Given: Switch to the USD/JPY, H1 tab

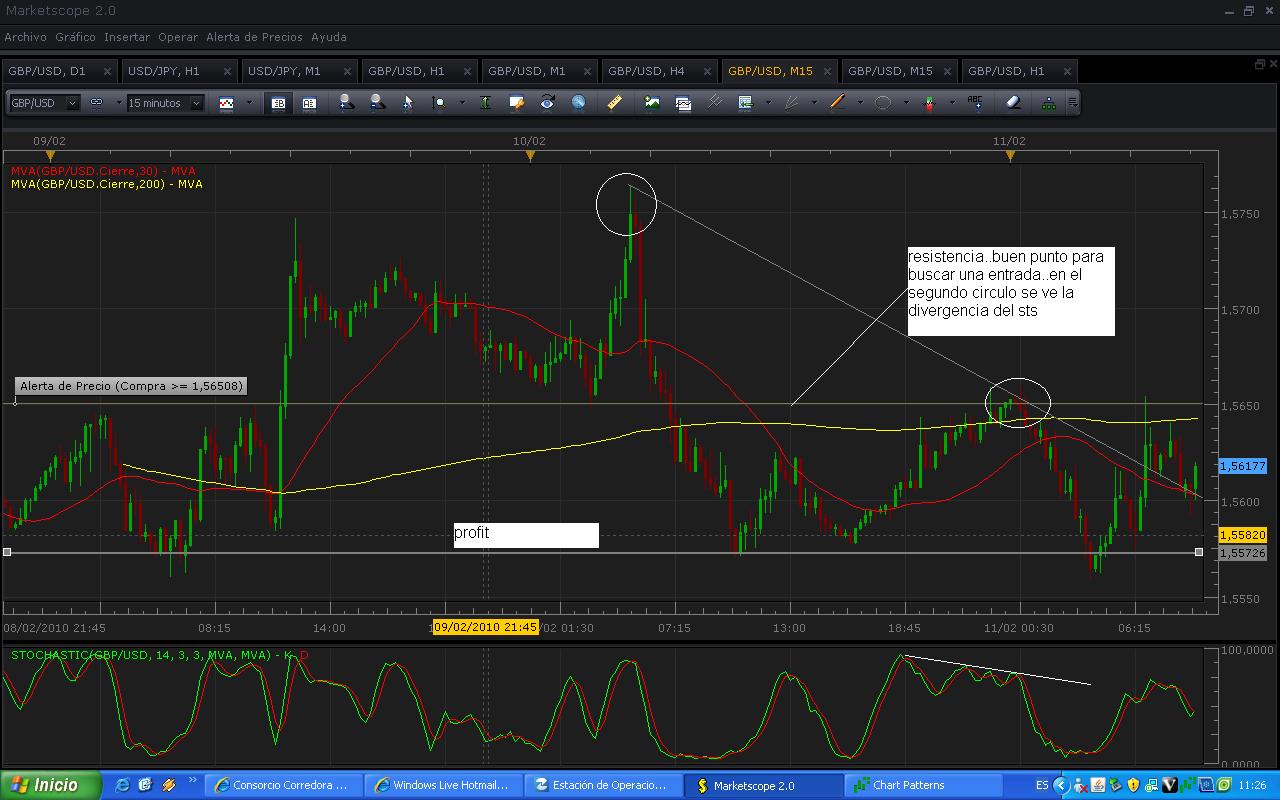Looking at the screenshot, I should [x=164, y=71].
